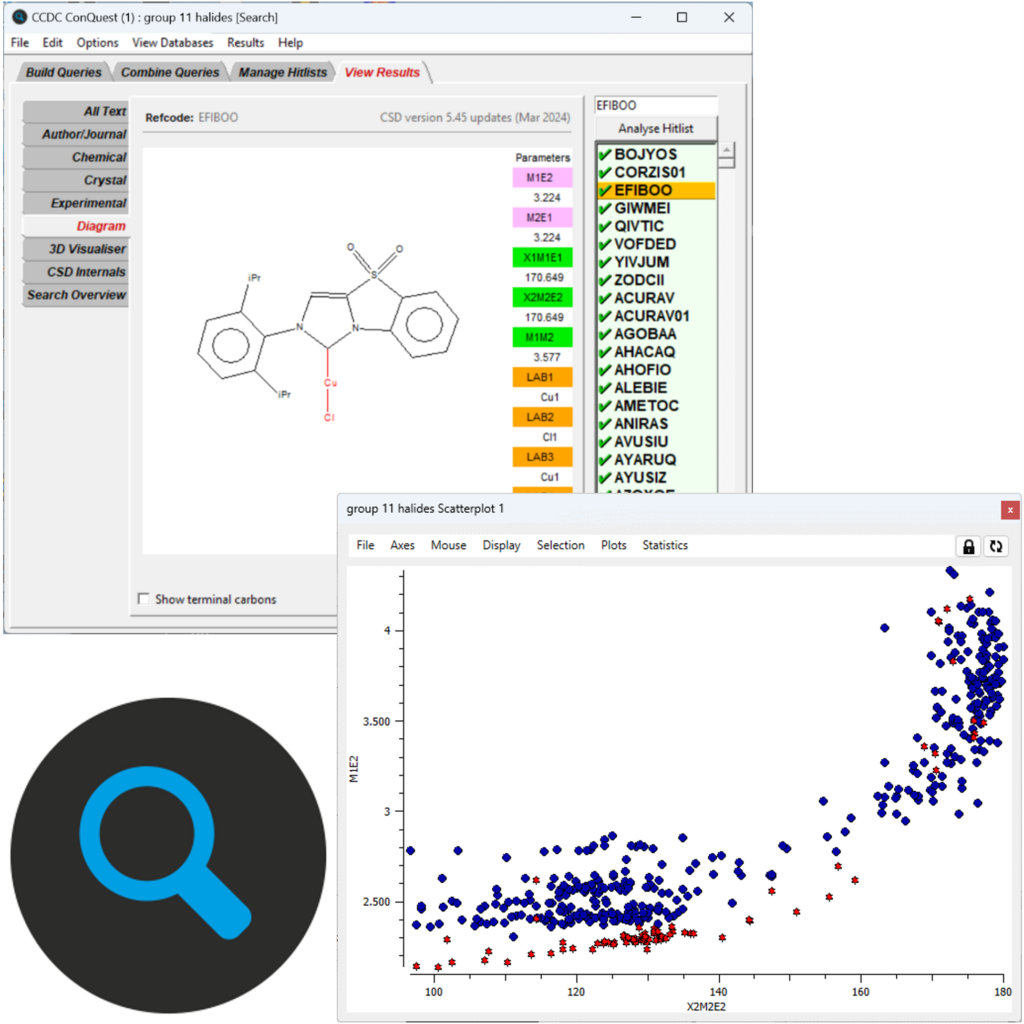Open the Axes menu in scatterplot
1024x1024 pixels.
(402, 545)
